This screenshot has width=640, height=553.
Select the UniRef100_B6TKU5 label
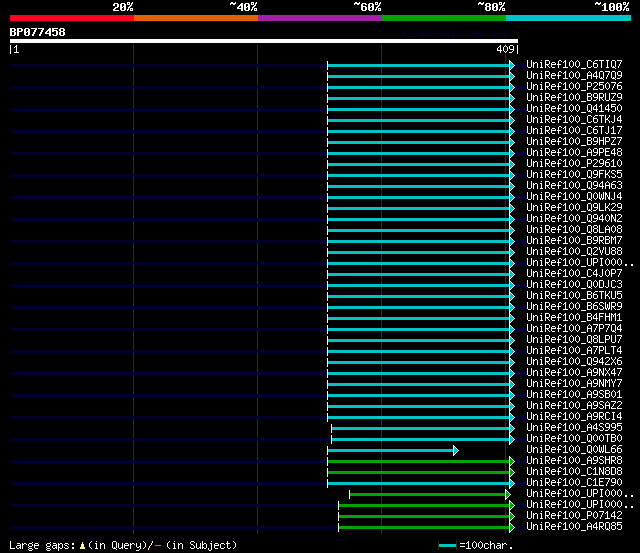pyautogui.click(x=574, y=296)
